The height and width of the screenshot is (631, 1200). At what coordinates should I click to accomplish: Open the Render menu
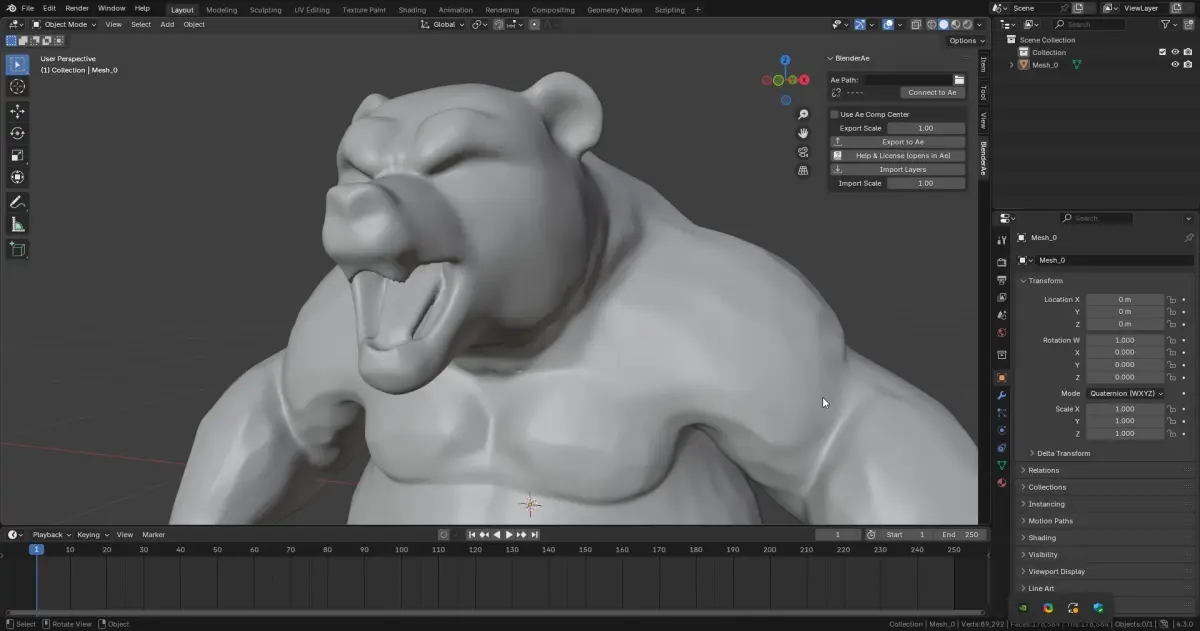click(77, 8)
